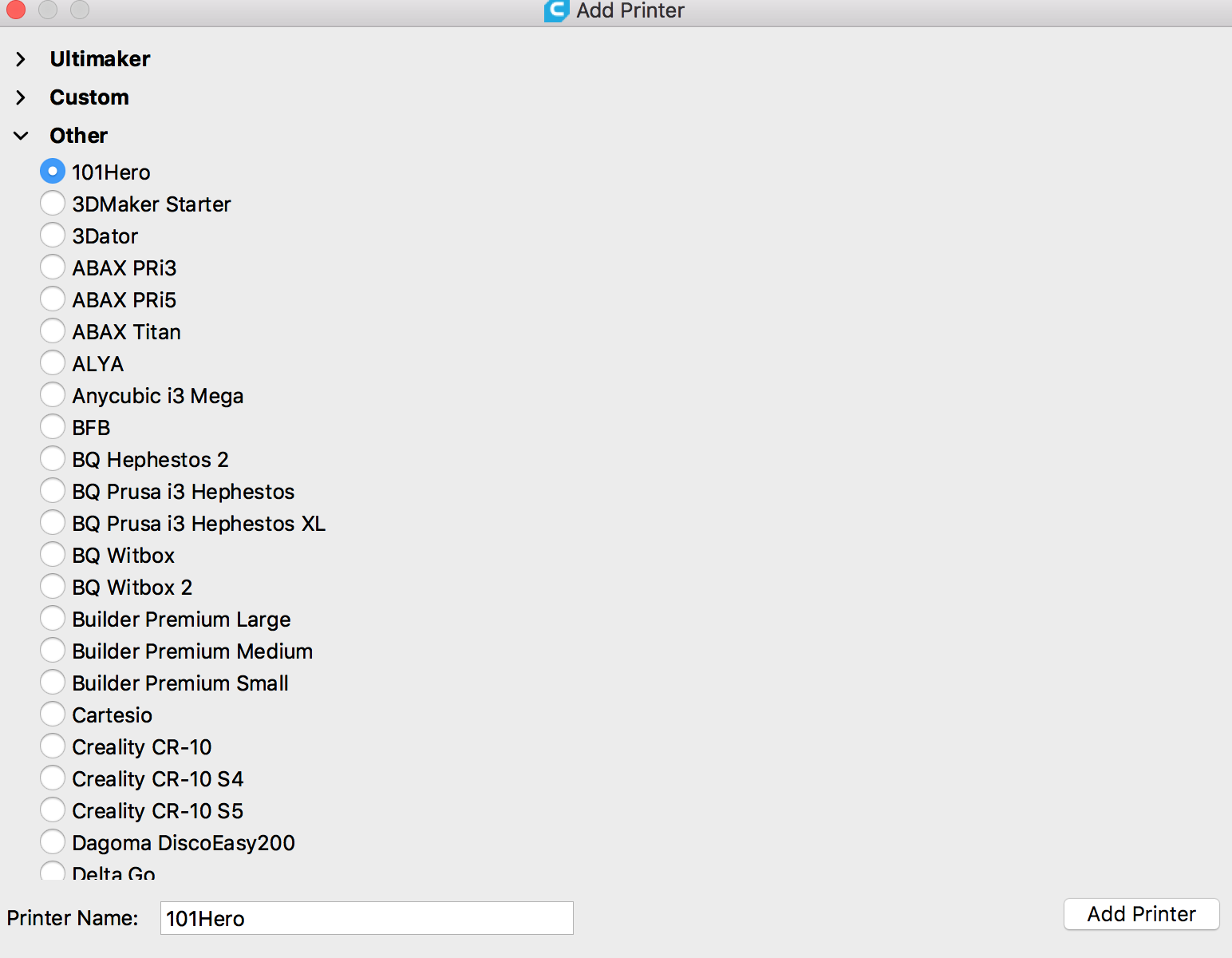Pick BQ Prusa i3 Hephestos XL
This screenshot has width=1232, height=958.
click(x=53, y=523)
